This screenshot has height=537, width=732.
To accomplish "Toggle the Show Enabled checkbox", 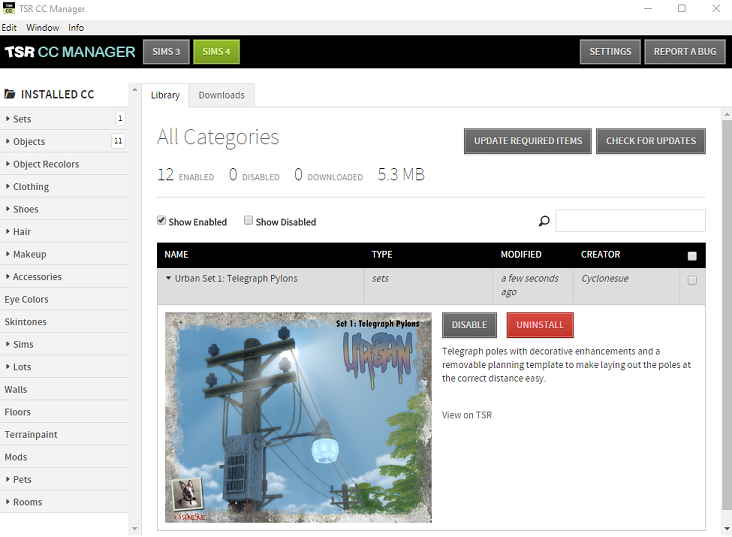I will click(162, 220).
